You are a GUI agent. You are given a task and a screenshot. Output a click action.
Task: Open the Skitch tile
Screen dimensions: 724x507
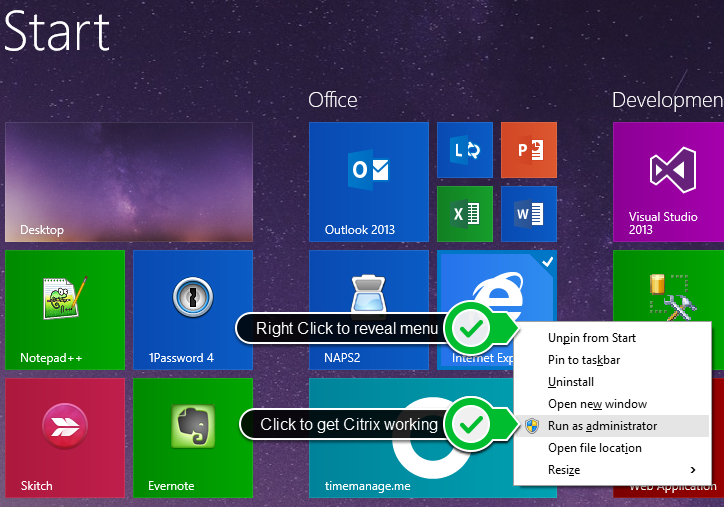coord(65,437)
